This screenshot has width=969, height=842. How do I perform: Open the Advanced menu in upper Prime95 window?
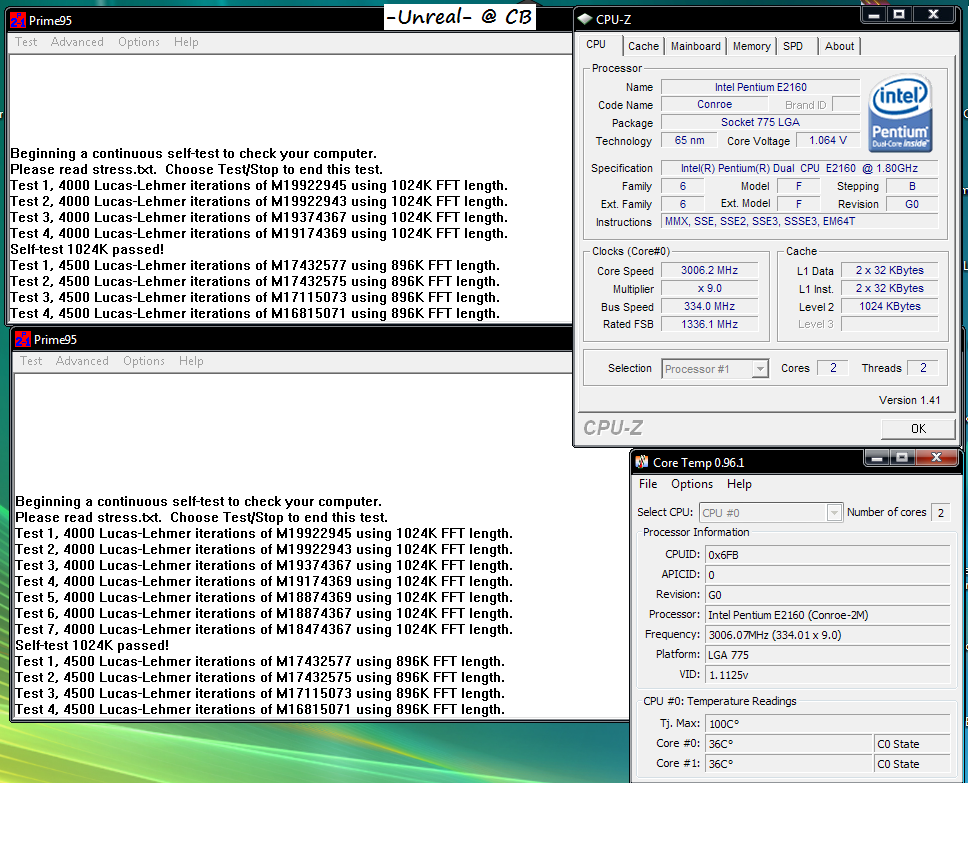tap(77, 42)
